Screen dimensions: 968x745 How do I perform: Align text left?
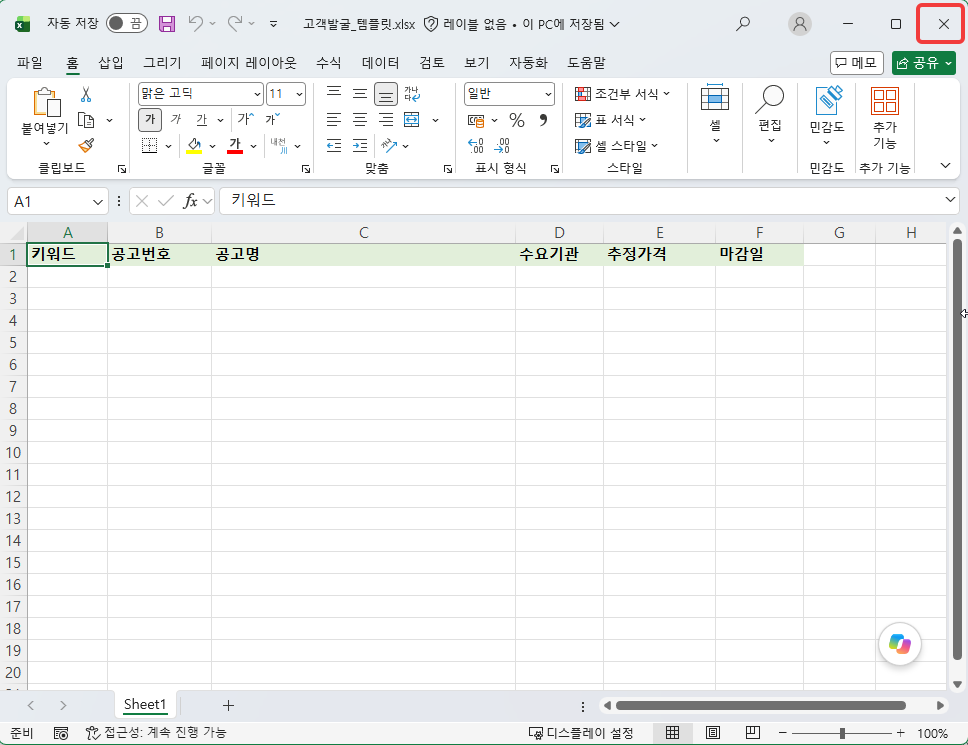[x=334, y=120]
